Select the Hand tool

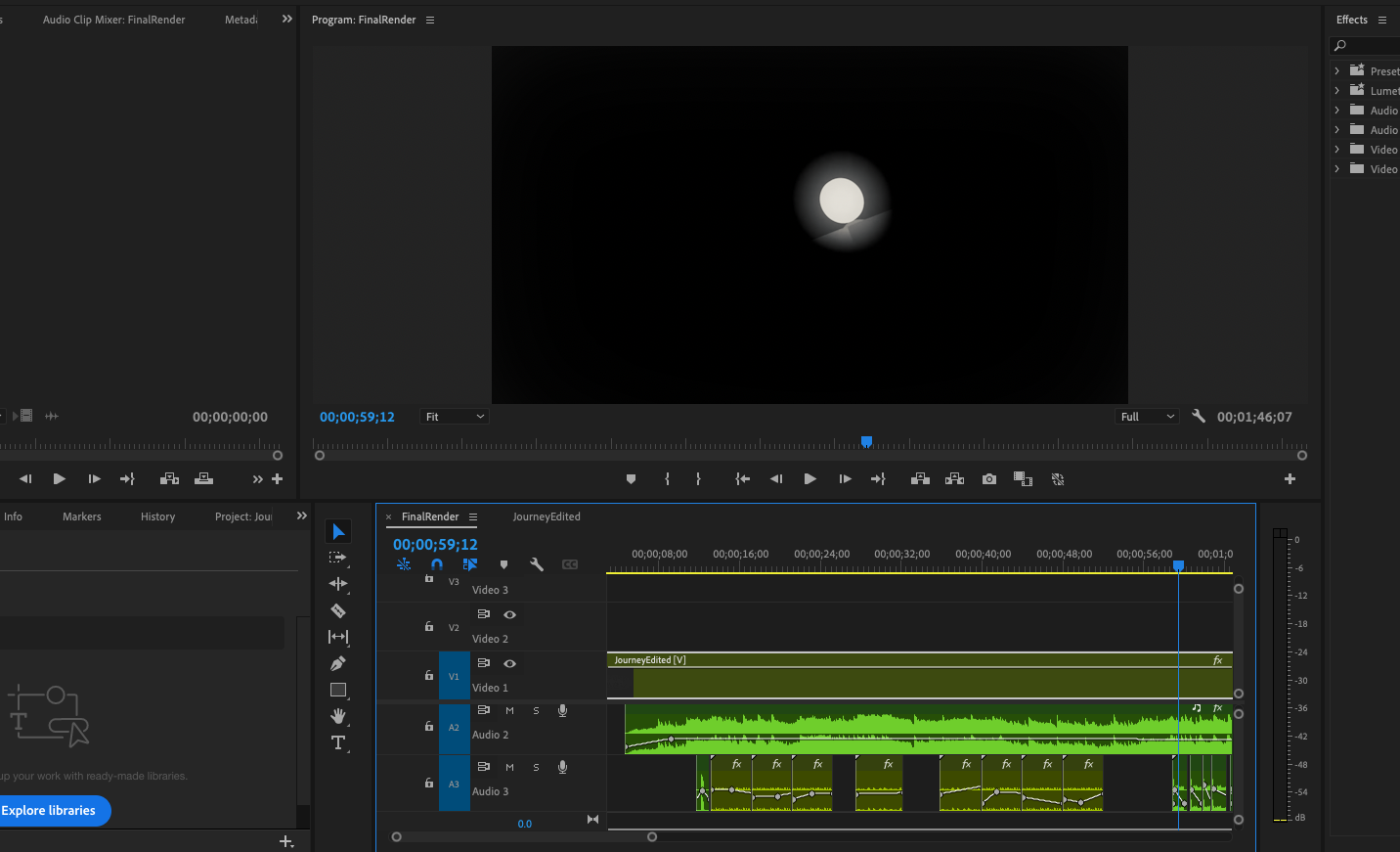338,716
